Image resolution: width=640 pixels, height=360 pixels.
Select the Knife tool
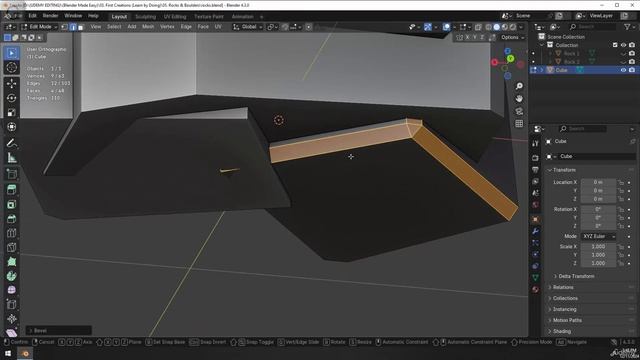point(11,247)
